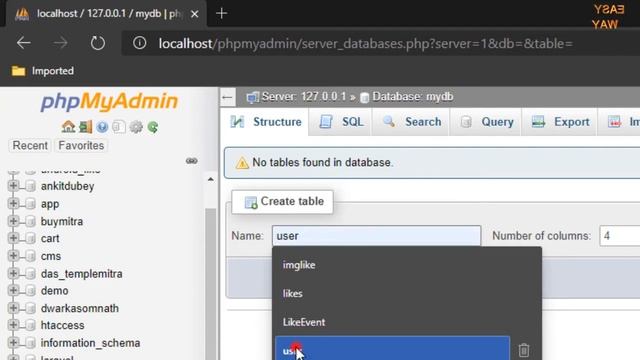
Task: Open phpMyAdmin home icon
Action: 68,127
